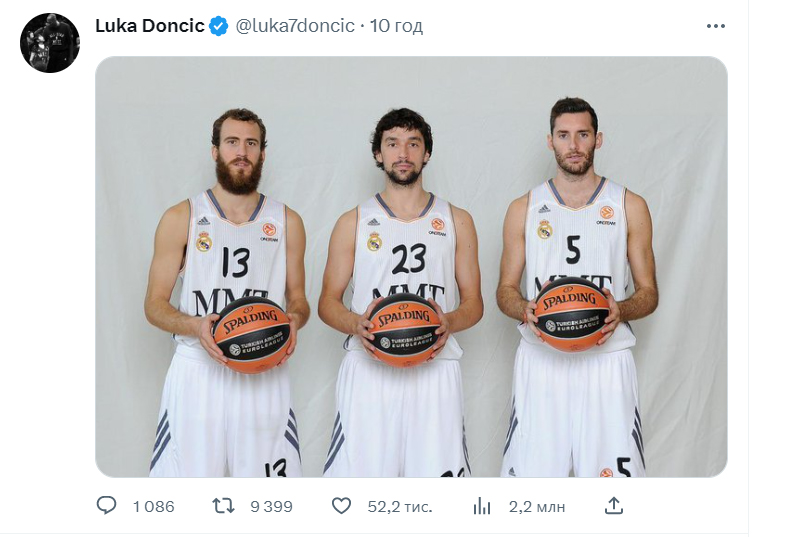Viewport: 786px width, 537px height.
Task: Click the 2,2 млн views count
Action: tap(538, 506)
